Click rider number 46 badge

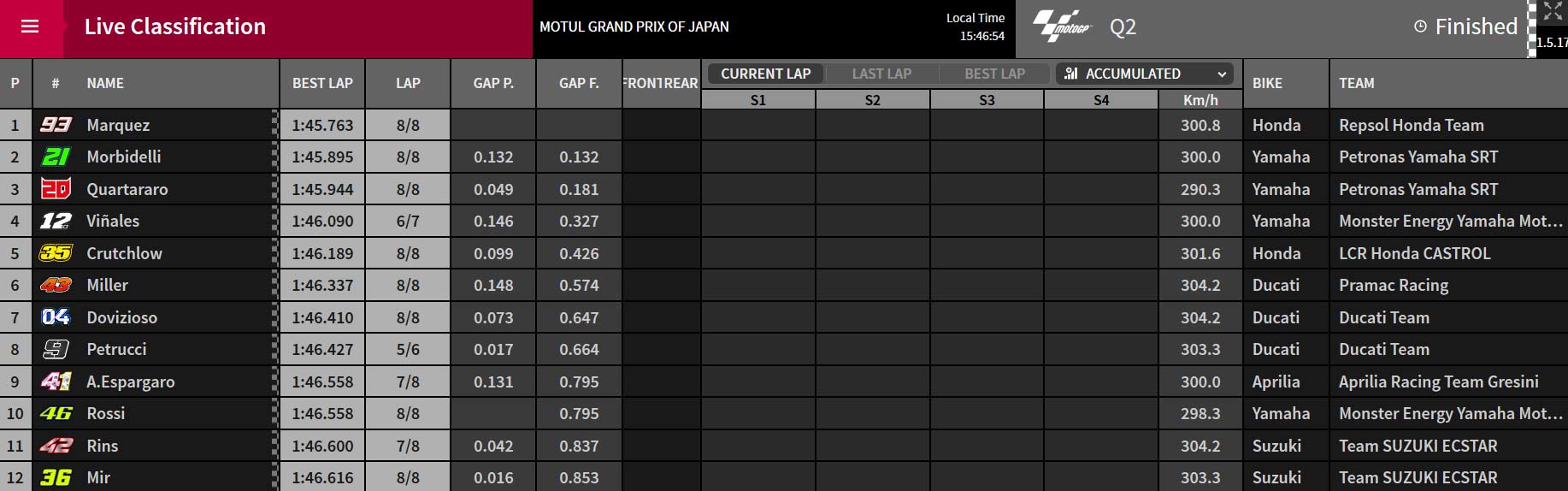[x=56, y=413]
